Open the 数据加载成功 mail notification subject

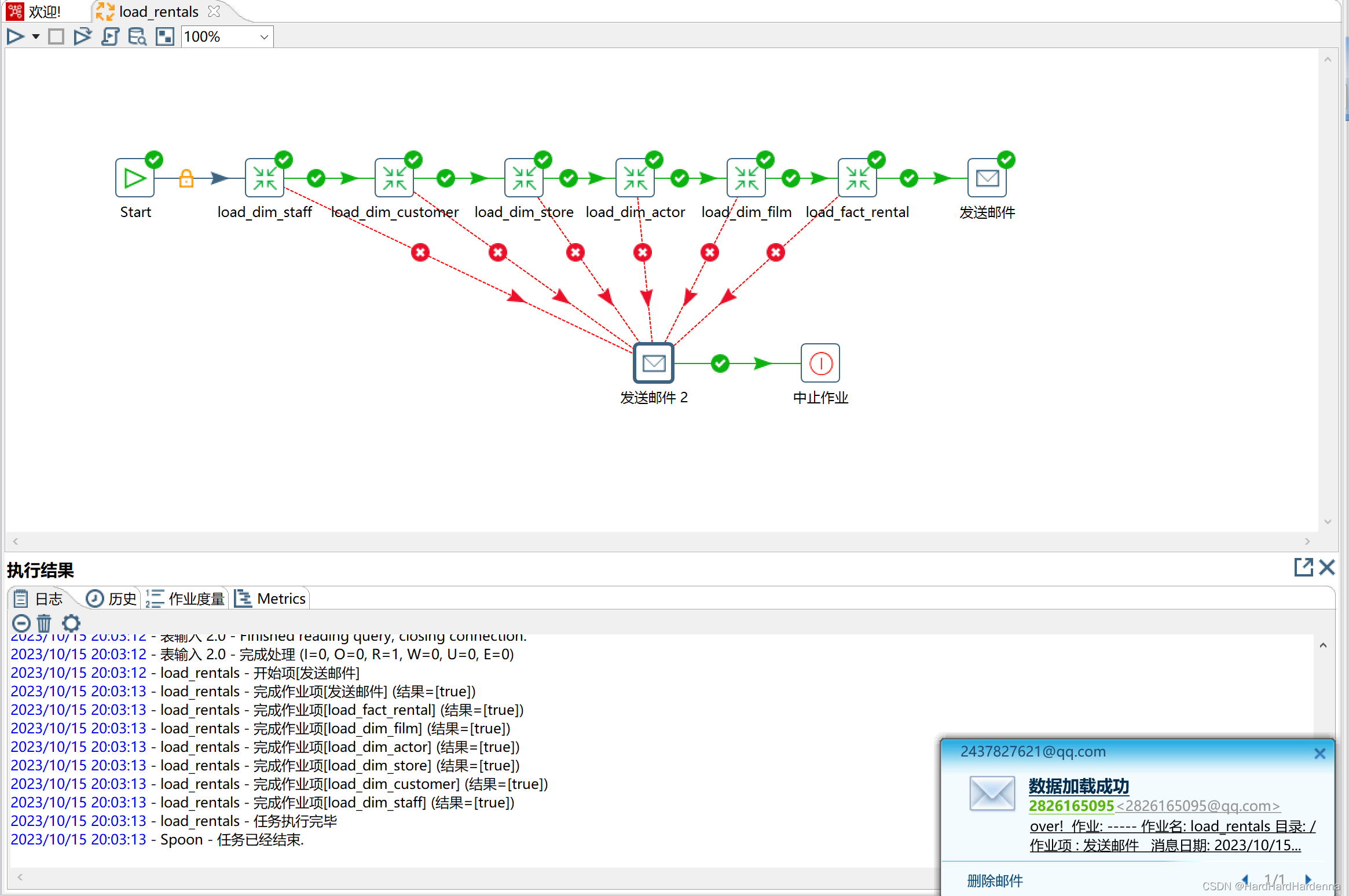tap(1079, 786)
